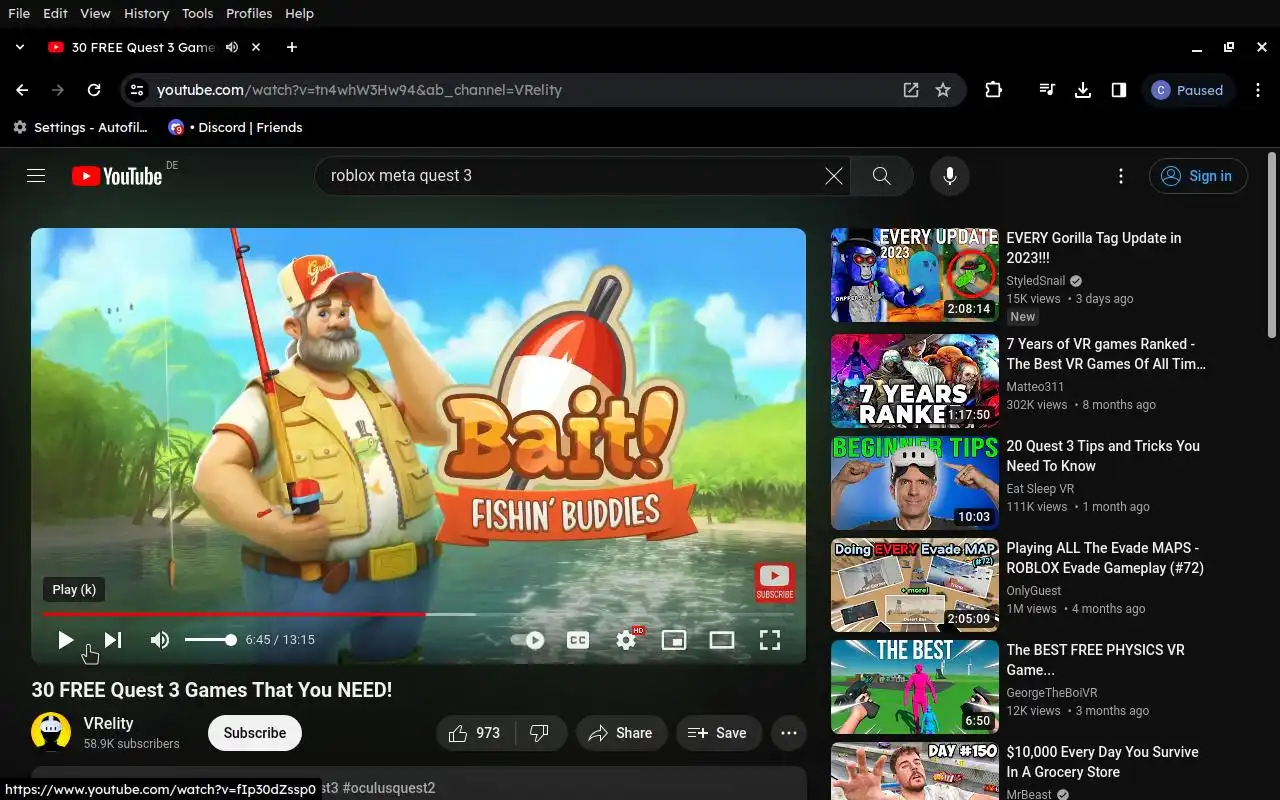Click the Sign in button

[x=1198, y=176]
